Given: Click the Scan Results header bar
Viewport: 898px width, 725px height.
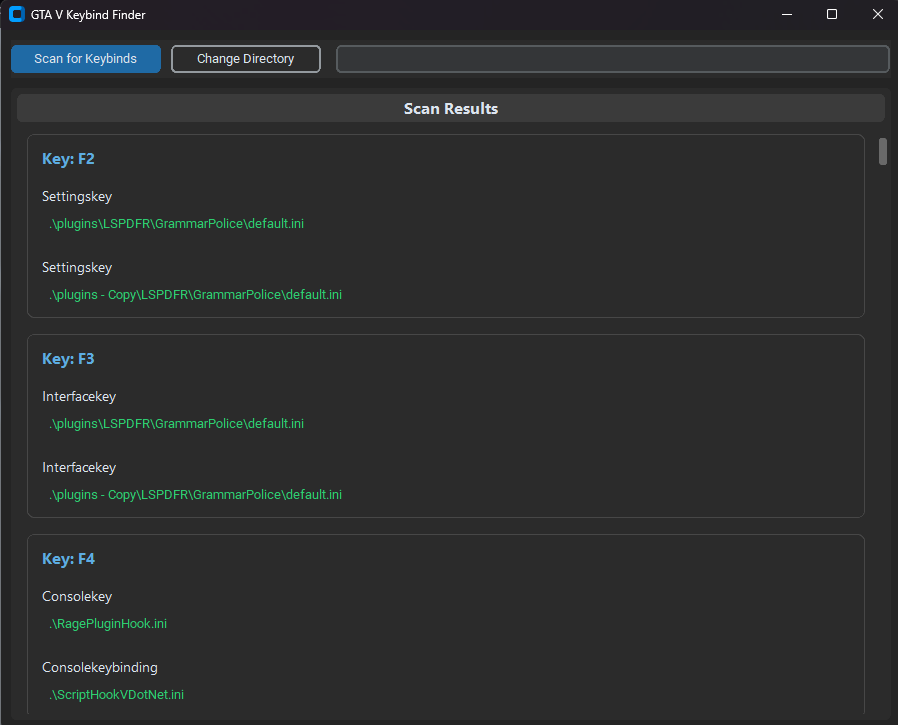Looking at the screenshot, I should tap(450, 108).
